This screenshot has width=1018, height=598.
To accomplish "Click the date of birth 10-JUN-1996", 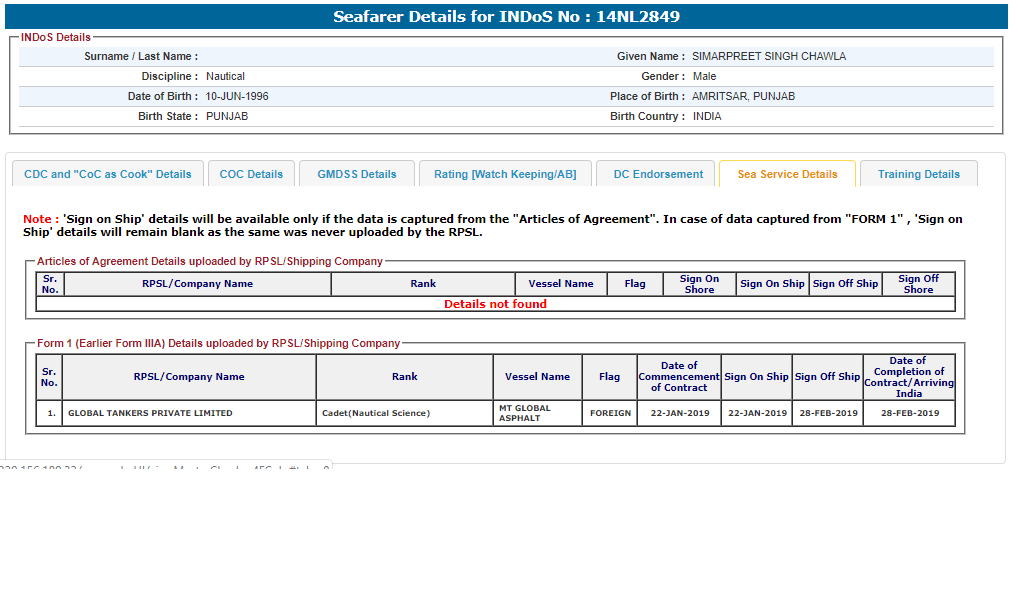I will click(237, 97).
